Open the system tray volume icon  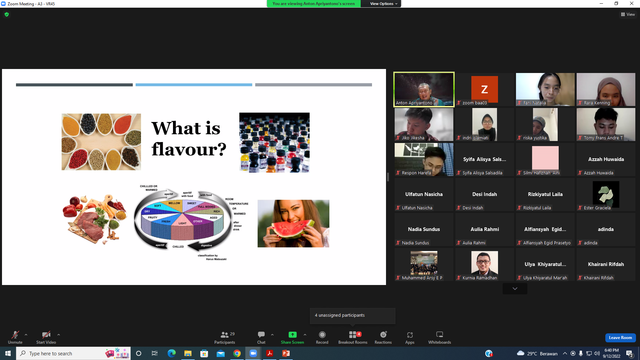(597, 353)
